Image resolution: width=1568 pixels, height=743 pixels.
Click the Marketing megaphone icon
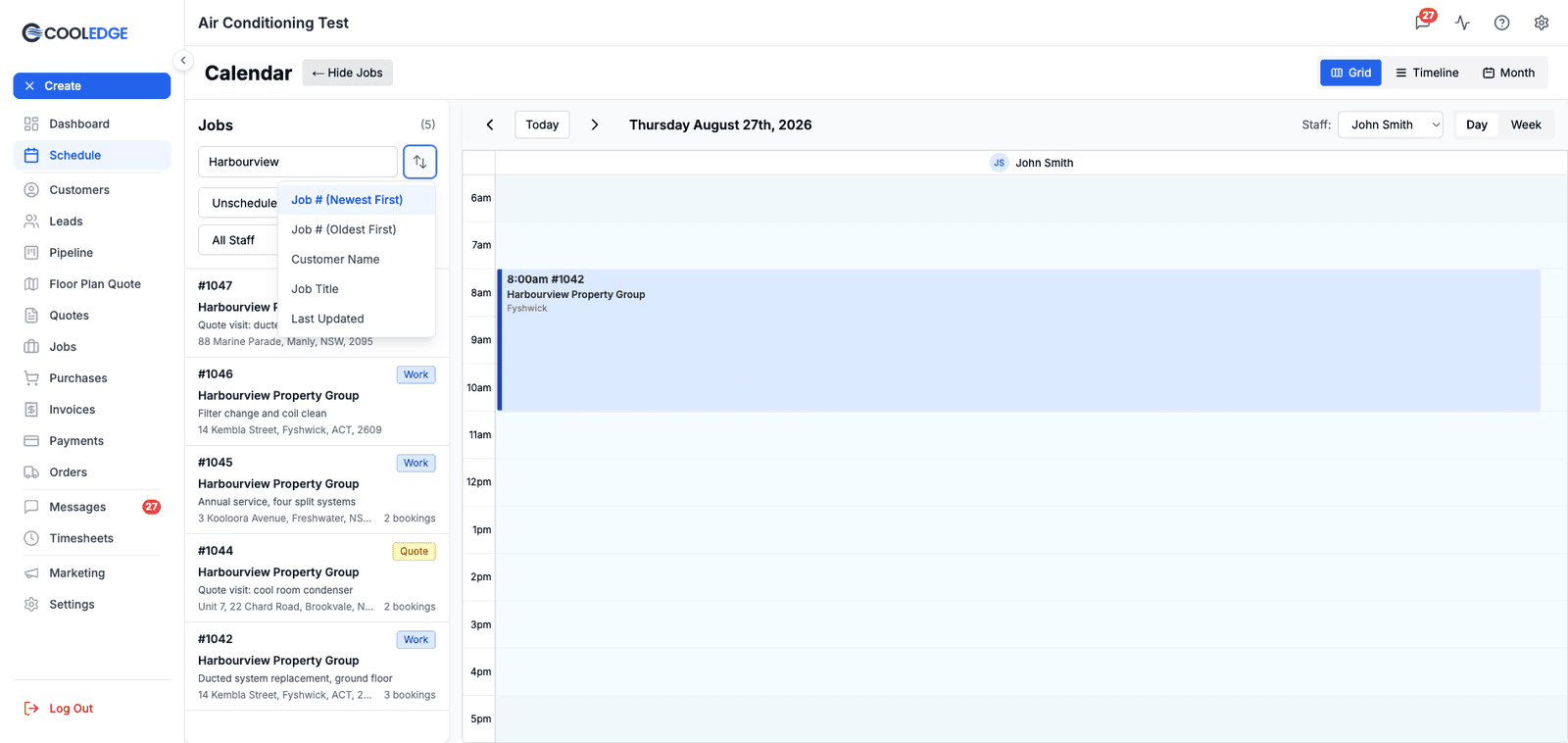[31, 573]
